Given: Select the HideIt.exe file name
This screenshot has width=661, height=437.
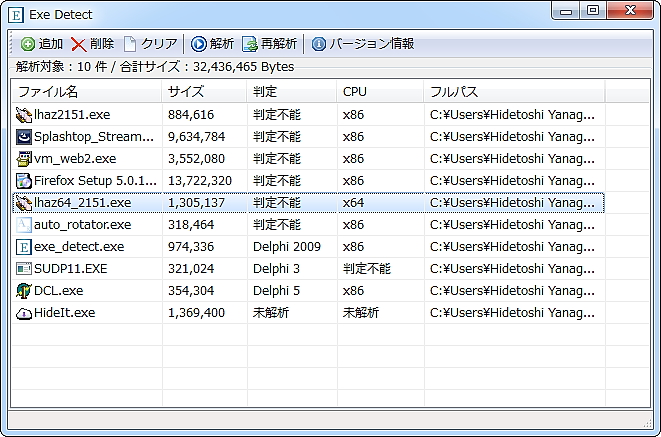Looking at the screenshot, I should click(64, 313).
